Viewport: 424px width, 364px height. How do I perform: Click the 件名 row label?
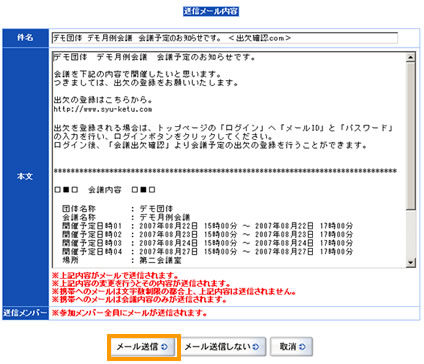(25, 38)
